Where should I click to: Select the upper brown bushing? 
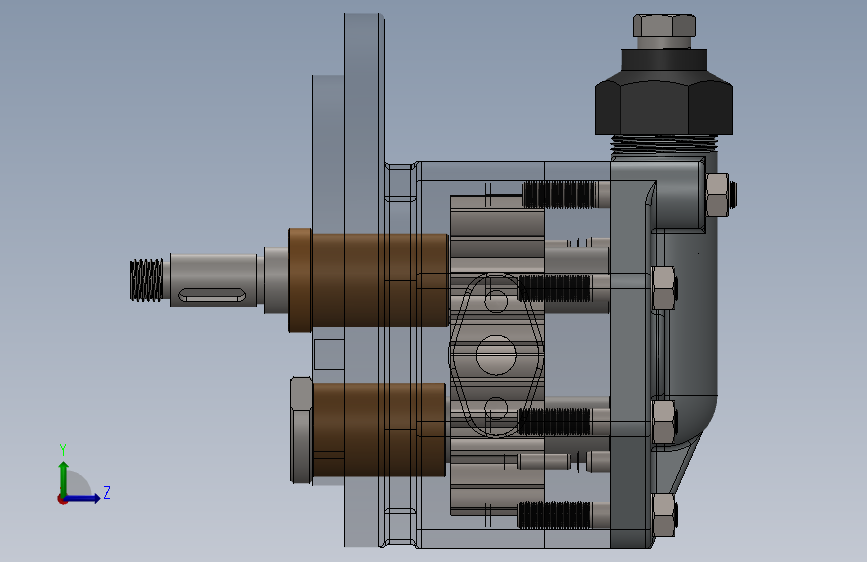[x=368, y=280]
